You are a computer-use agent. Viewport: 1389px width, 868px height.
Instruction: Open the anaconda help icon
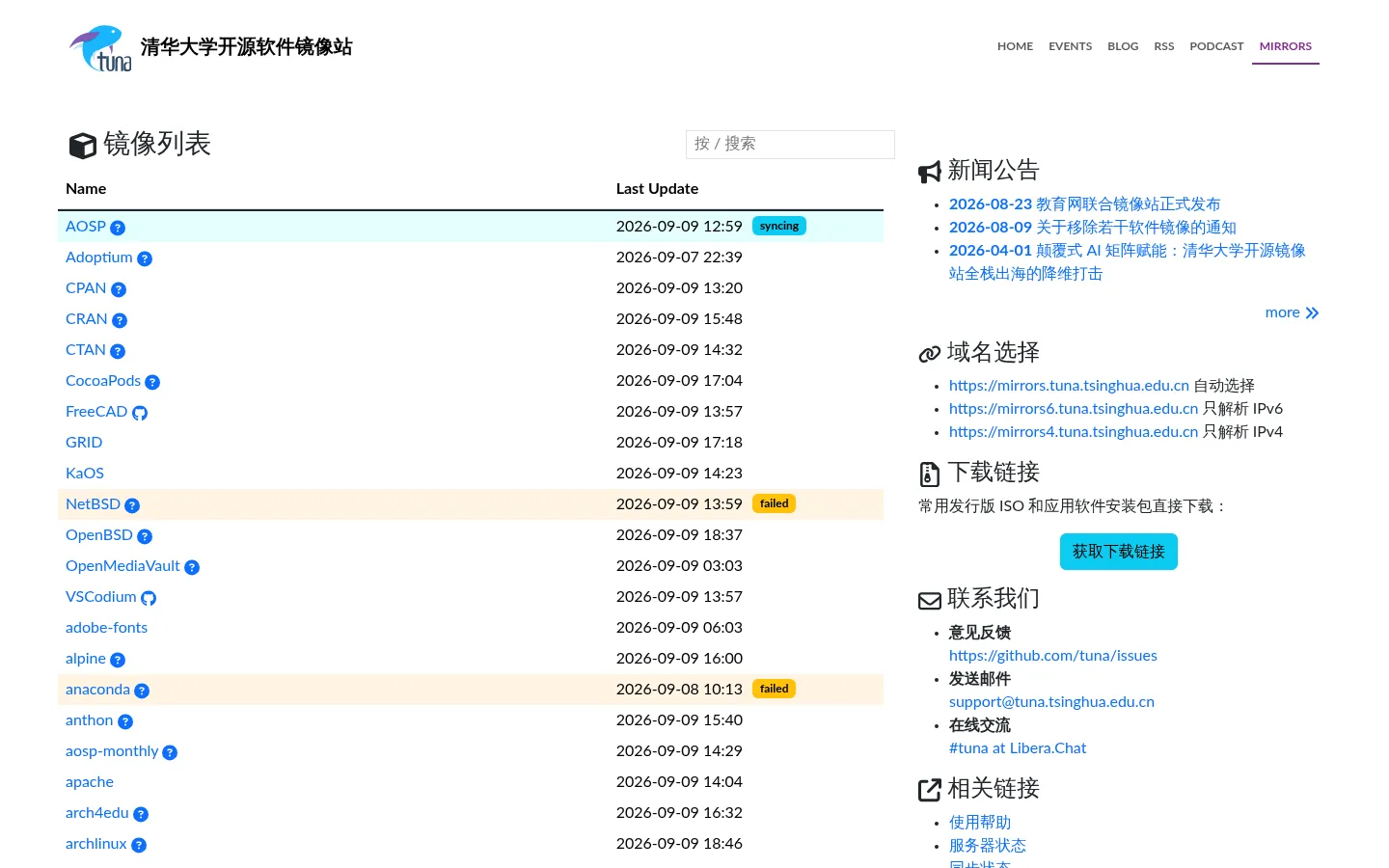[x=142, y=691]
